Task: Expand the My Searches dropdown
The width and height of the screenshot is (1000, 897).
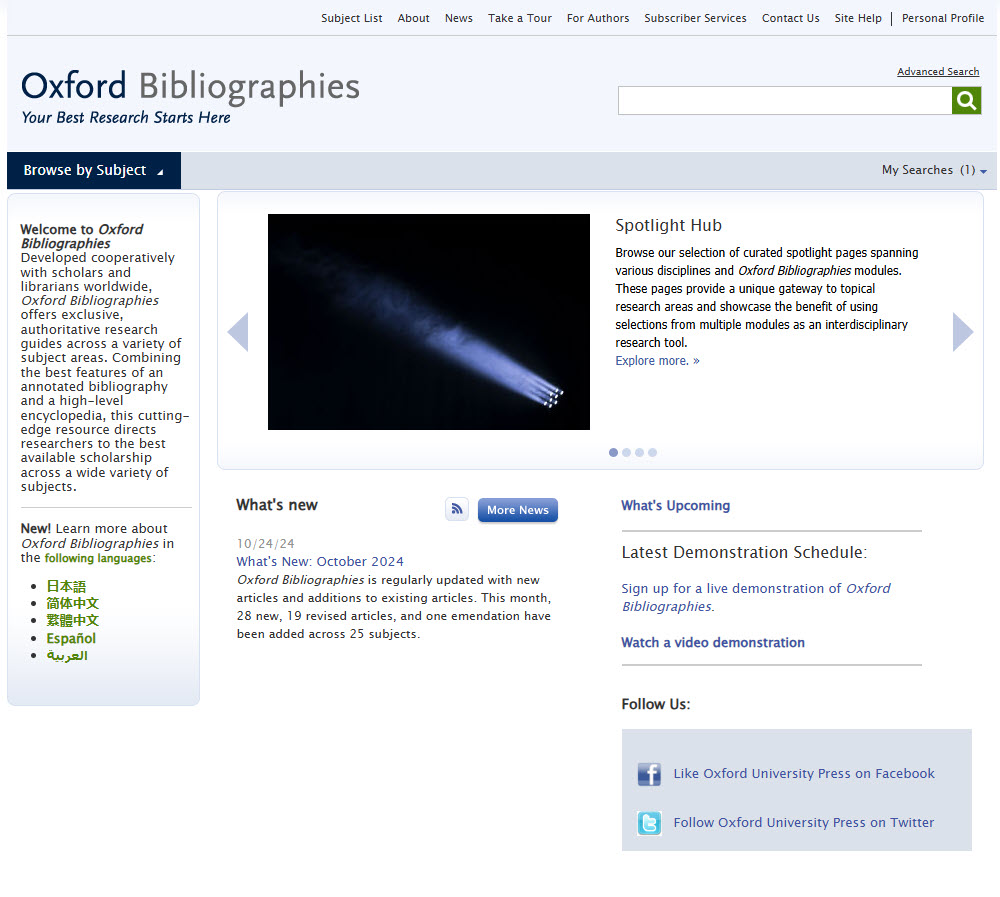Action: 933,170
